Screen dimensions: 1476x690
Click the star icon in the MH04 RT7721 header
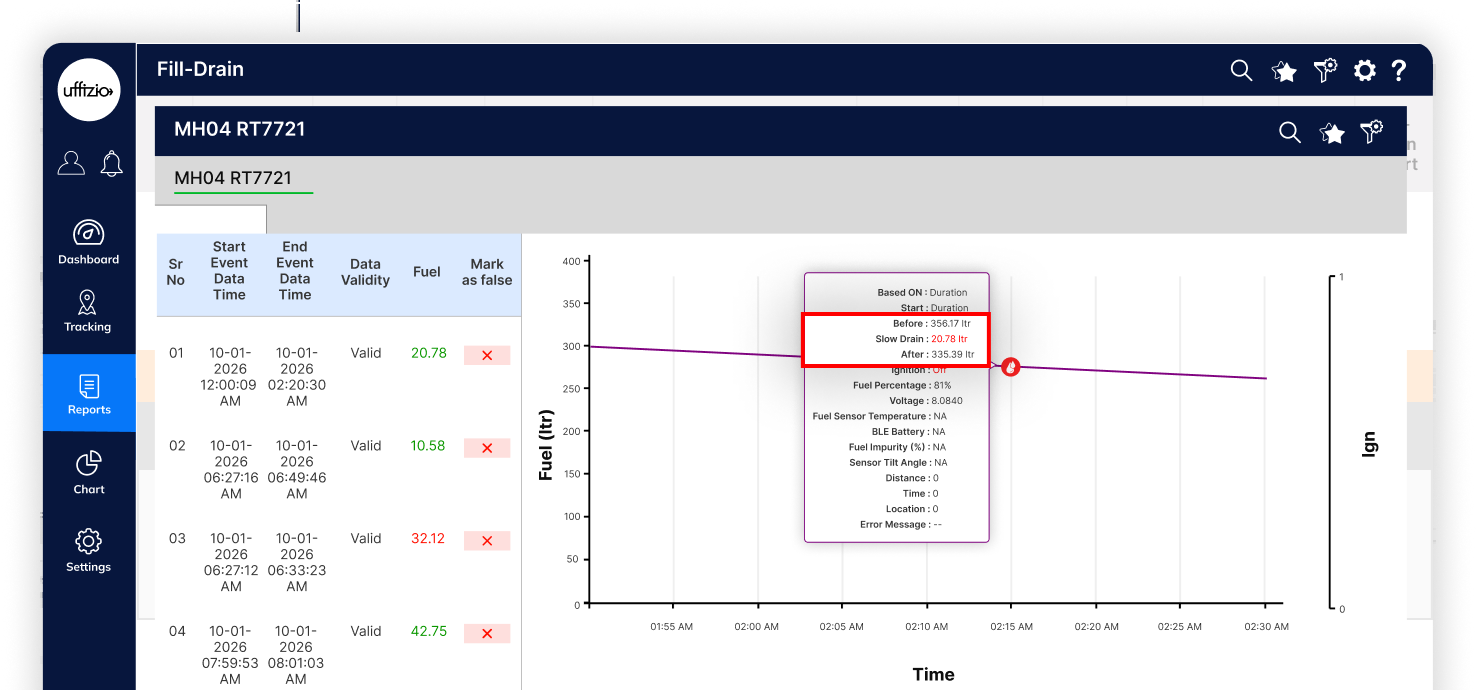pyautogui.click(x=1331, y=132)
